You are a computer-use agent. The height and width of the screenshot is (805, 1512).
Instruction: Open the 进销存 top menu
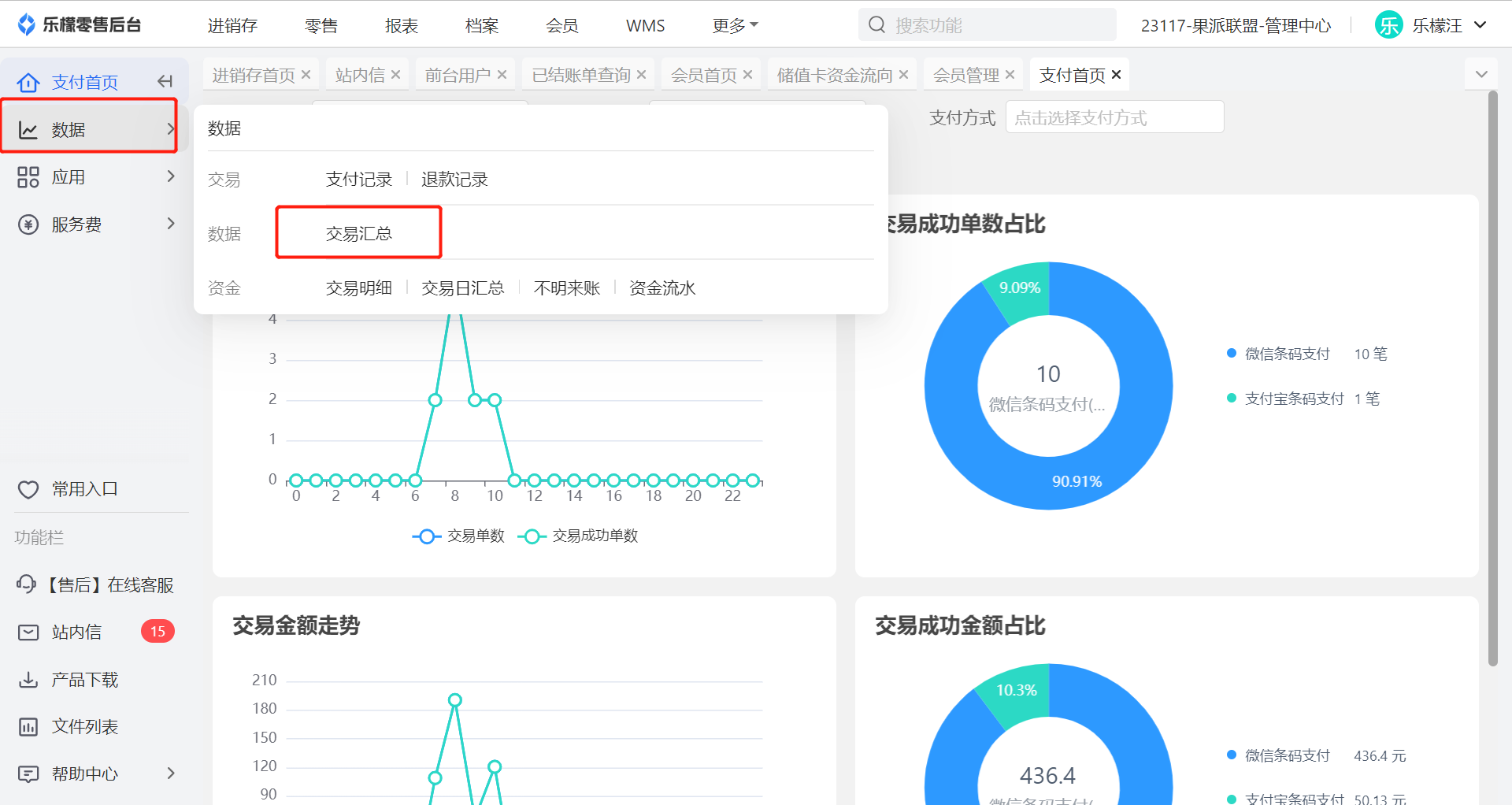(232, 25)
